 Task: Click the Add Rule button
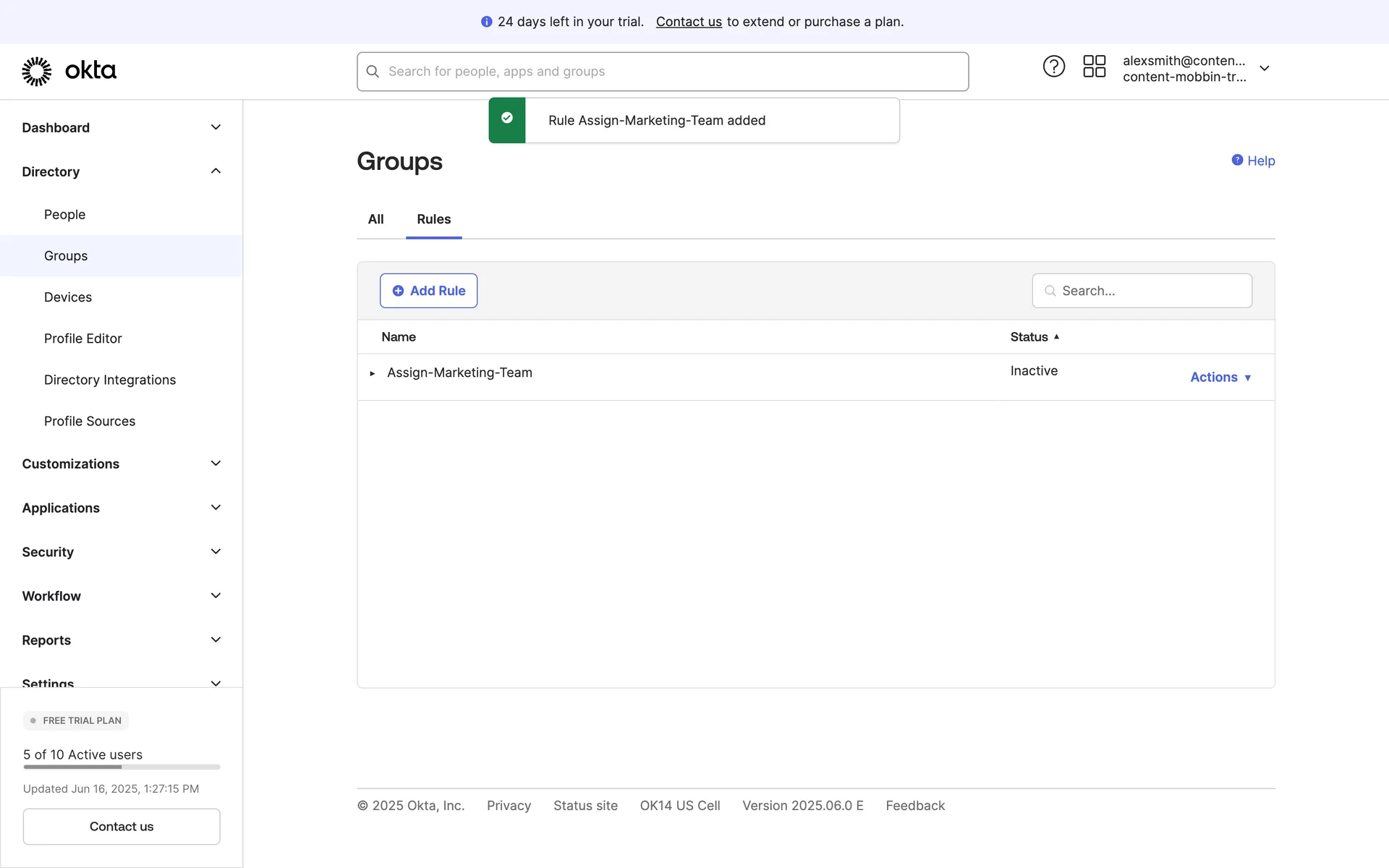(428, 291)
